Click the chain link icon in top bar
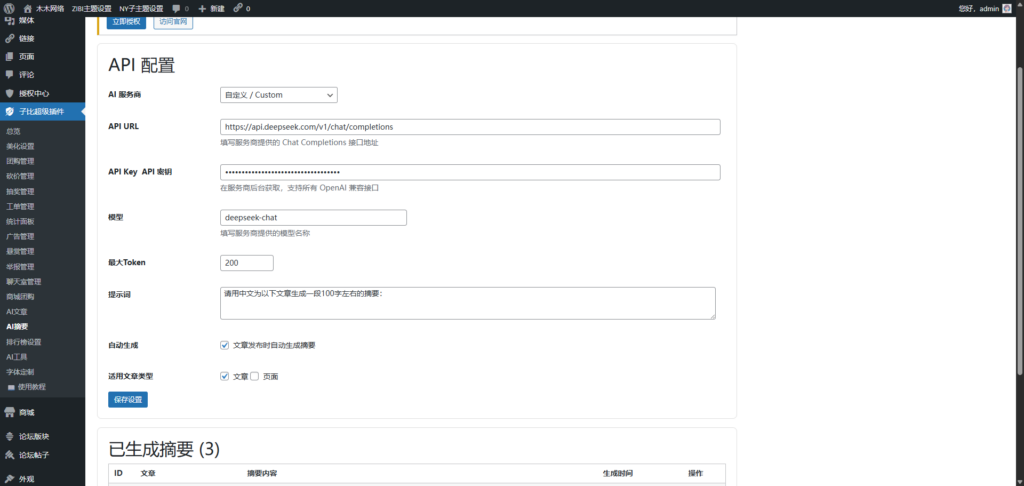 pyautogui.click(x=237, y=8)
